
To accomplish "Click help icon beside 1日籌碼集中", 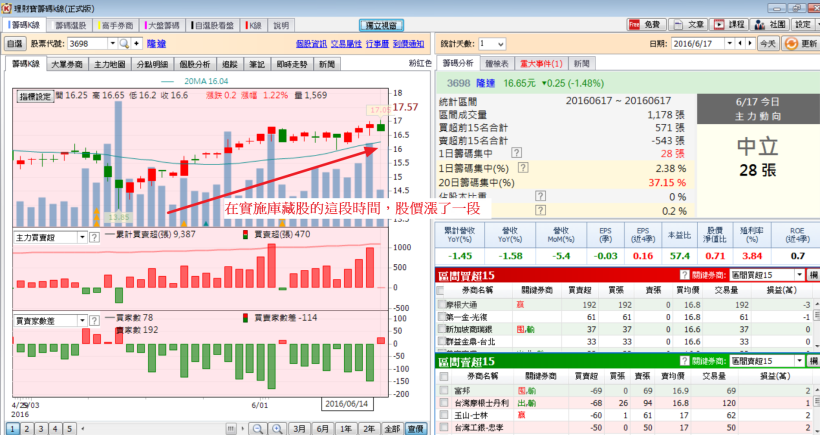I will click(517, 153).
